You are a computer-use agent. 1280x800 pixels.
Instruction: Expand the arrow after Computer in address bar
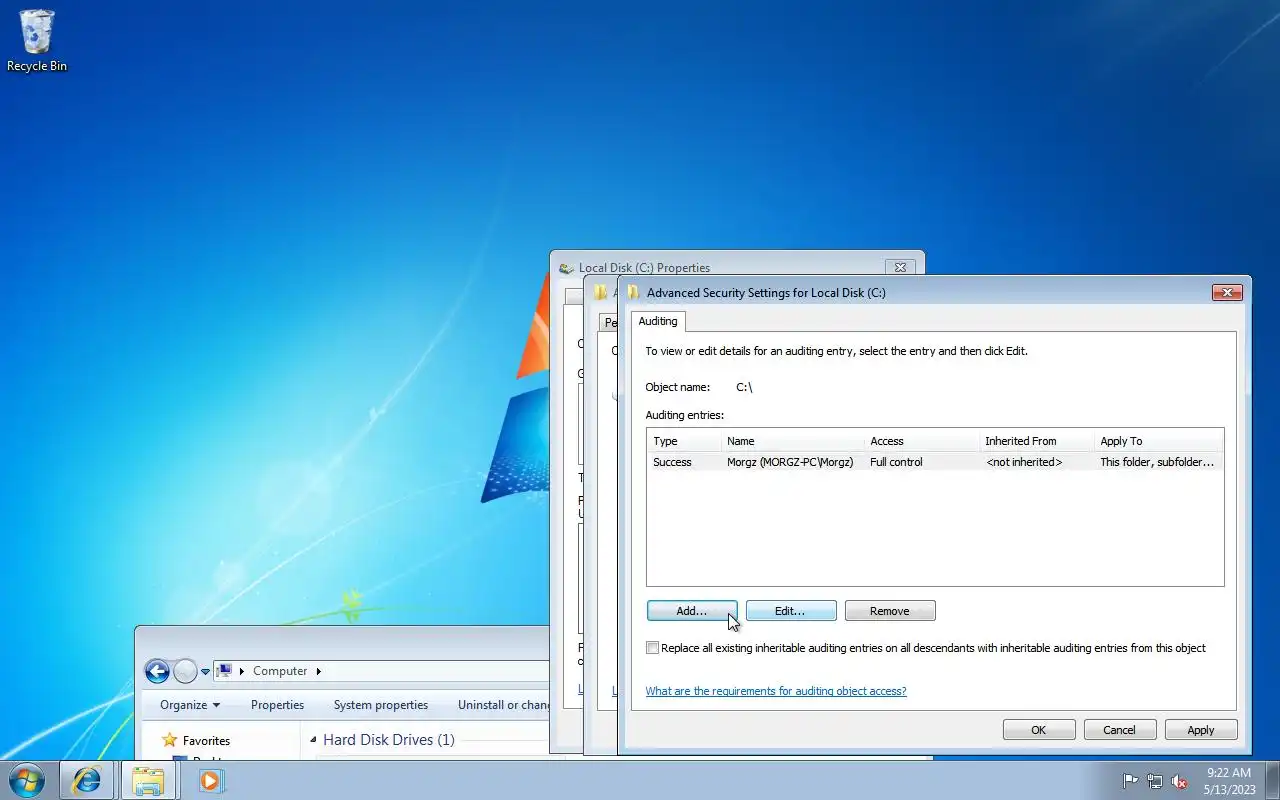[x=319, y=671]
